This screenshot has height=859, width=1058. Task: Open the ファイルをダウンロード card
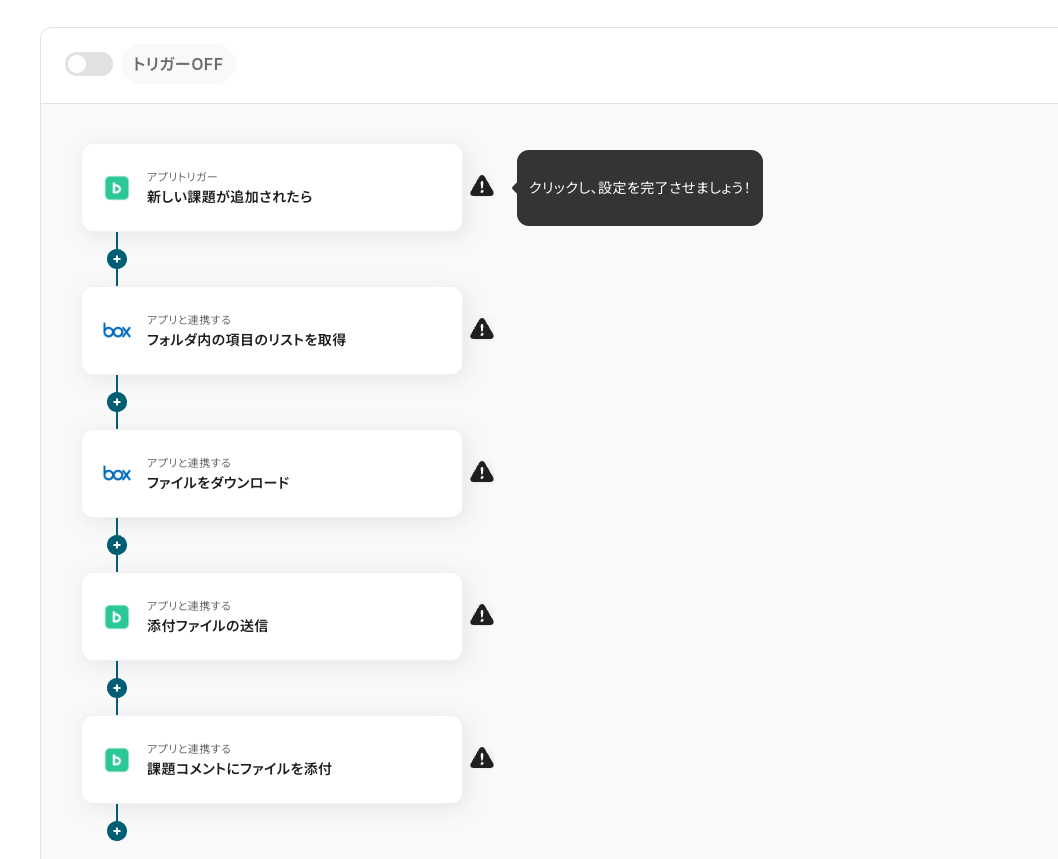tap(272, 474)
